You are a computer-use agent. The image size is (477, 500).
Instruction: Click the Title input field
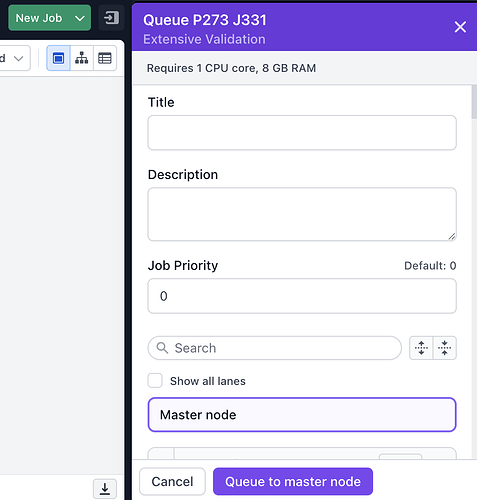[302, 133]
